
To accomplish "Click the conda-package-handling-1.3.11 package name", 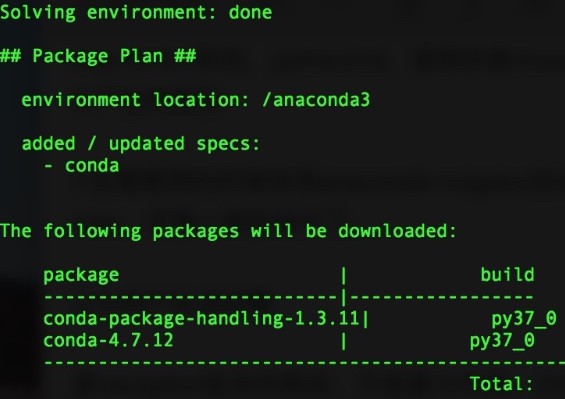I will click(201, 319).
